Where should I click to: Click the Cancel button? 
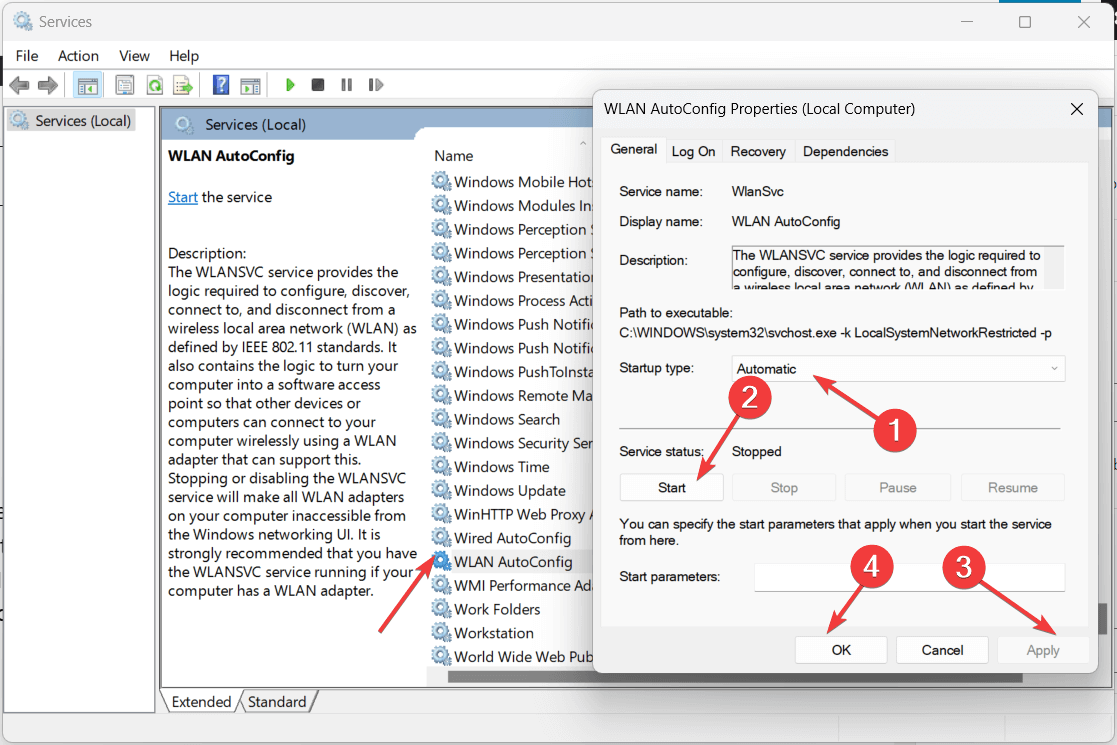pyautogui.click(x=942, y=650)
